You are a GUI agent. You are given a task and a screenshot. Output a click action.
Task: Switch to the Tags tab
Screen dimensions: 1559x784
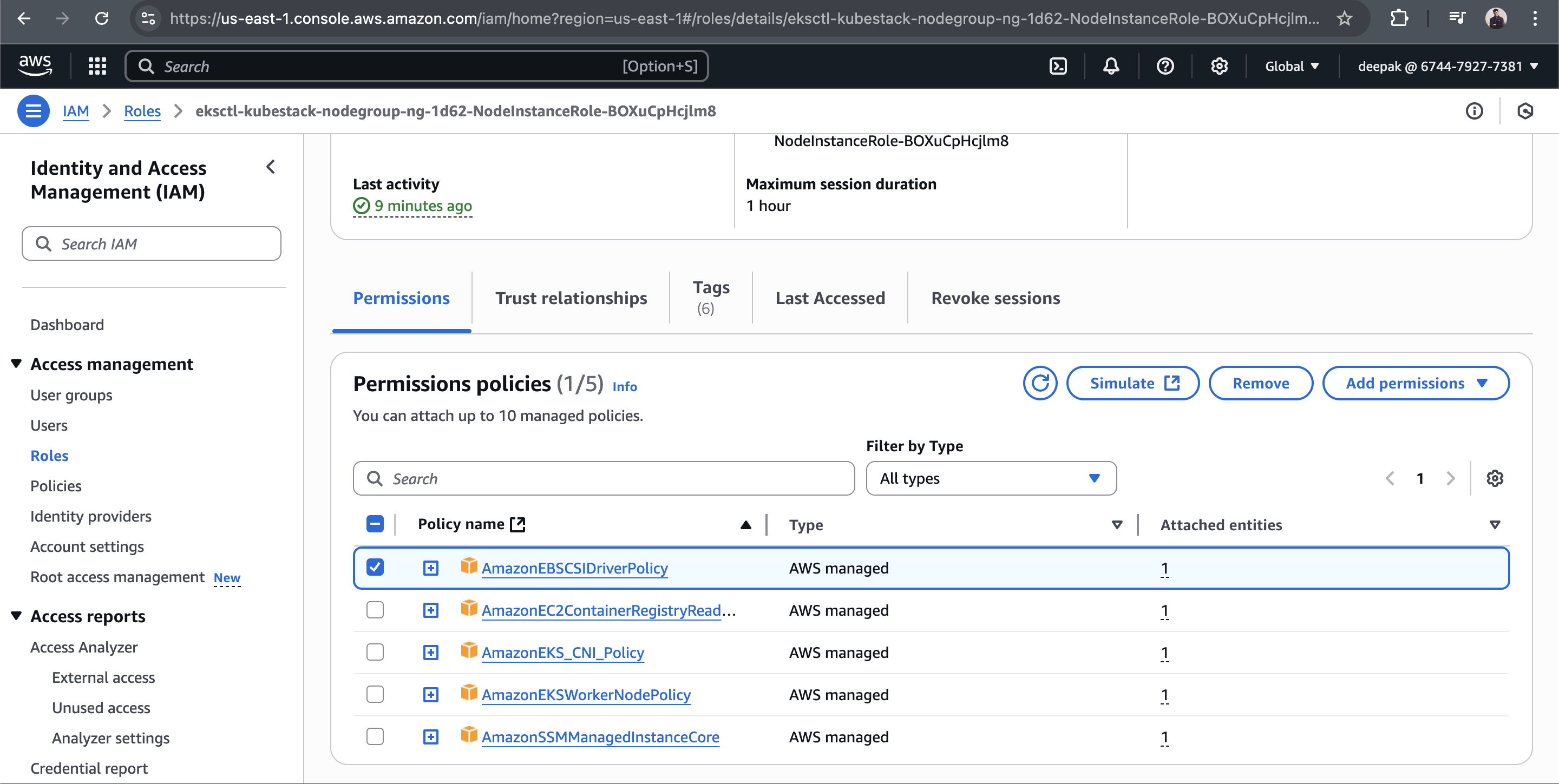tap(711, 298)
